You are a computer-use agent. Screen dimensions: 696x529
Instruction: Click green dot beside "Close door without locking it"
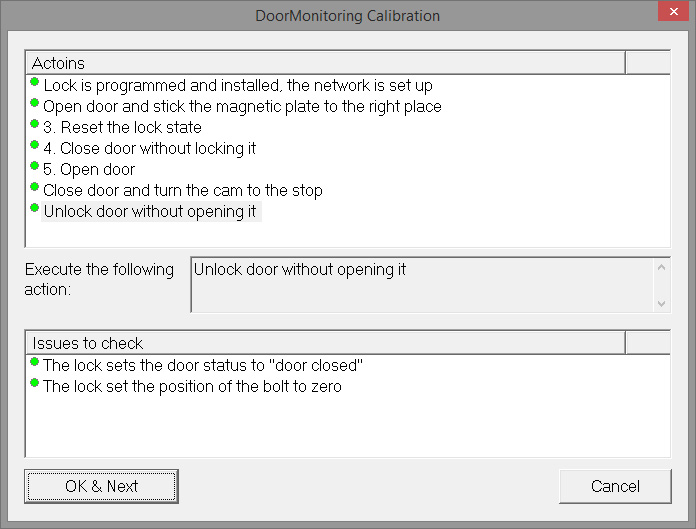[35, 145]
